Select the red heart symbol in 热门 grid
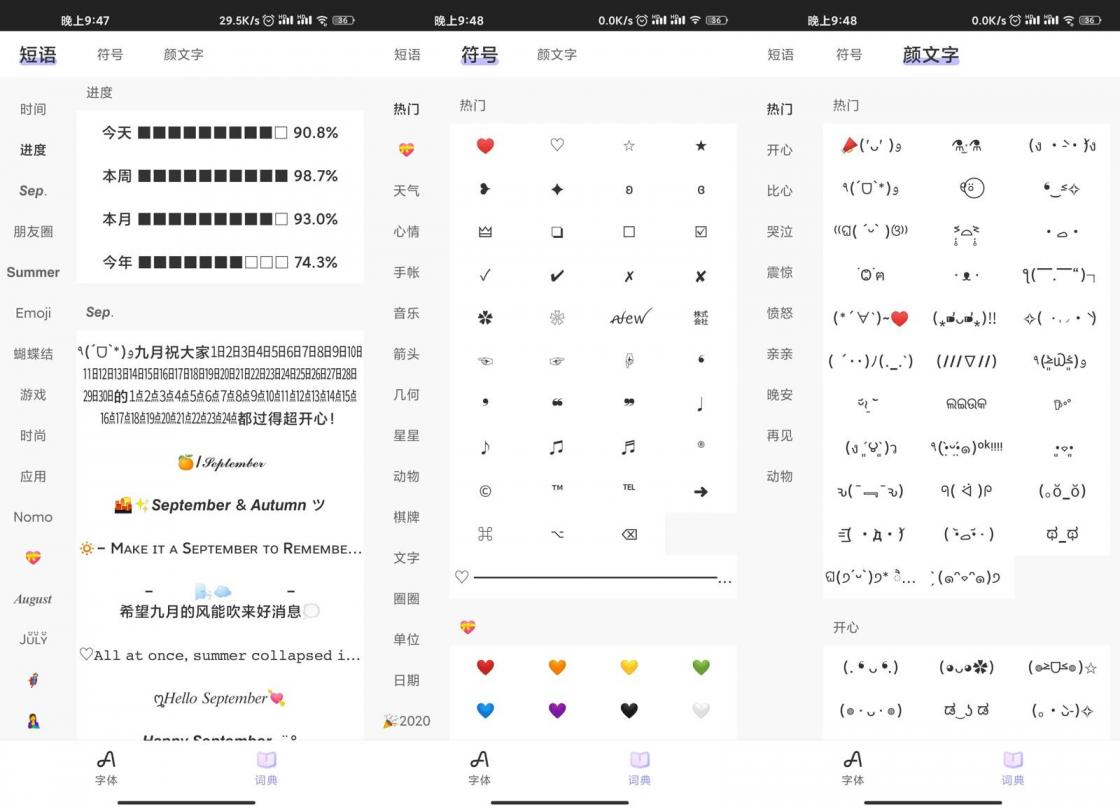Image resolution: width=1120 pixels, height=809 pixels. pyautogui.click(x=484, y=145)
